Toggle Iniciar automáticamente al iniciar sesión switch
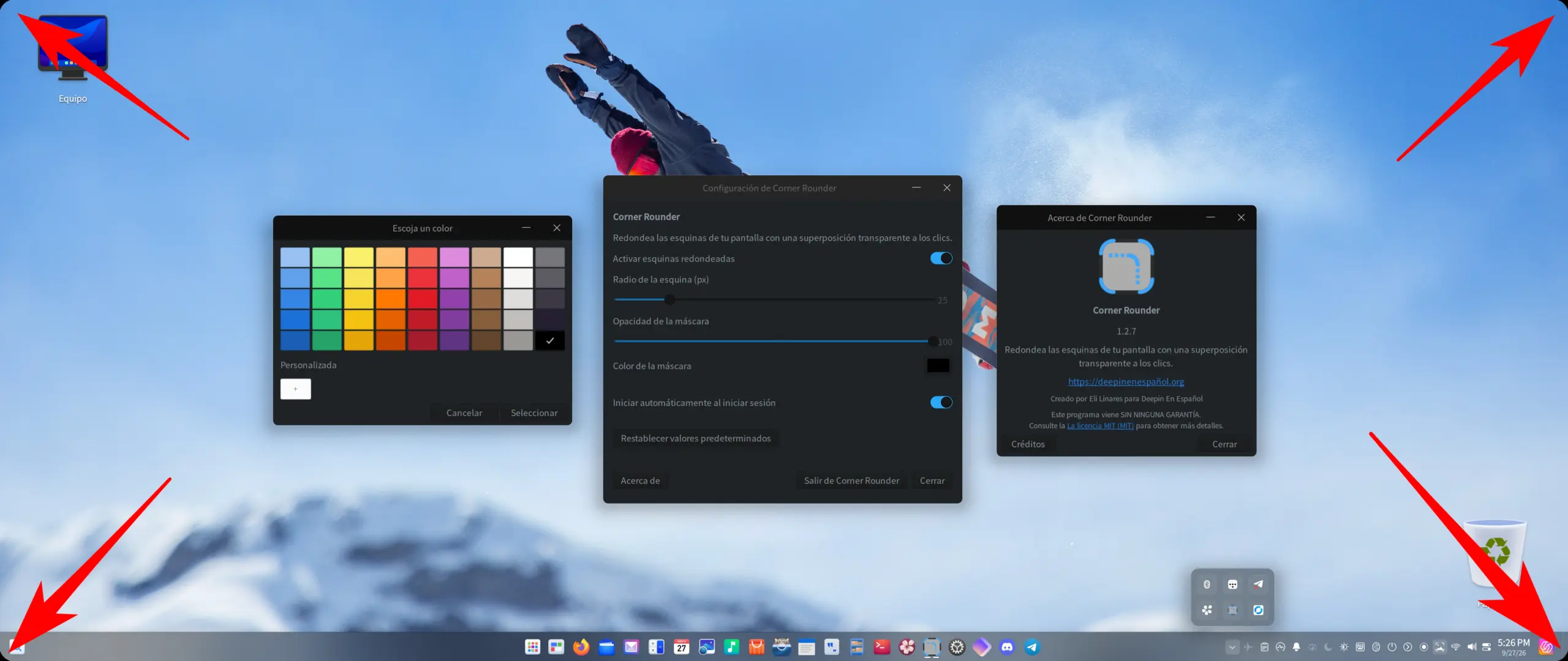1568x661 pixels. point(941,402)
